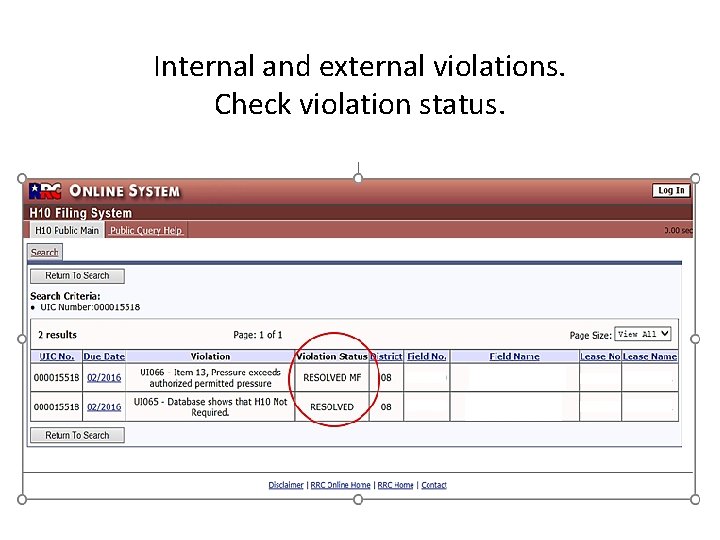Click district 08 in the UI066 row
The height and width of the screenshot is (540, 720).
tap(386, 377)
